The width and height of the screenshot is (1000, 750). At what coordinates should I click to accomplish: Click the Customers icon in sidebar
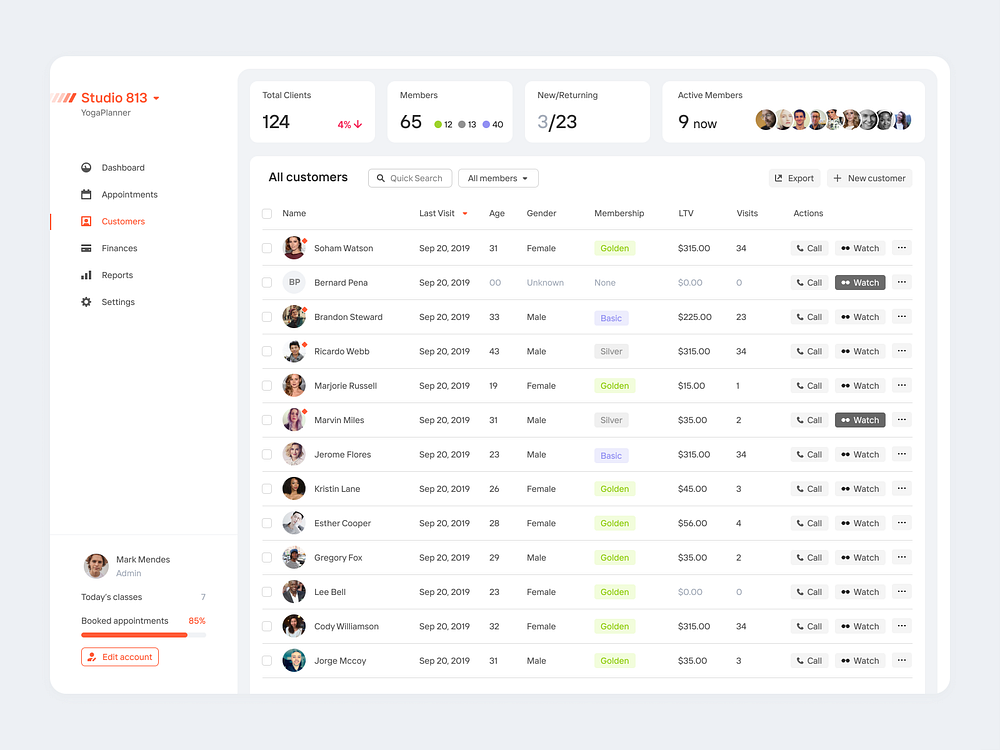(86, 221)
